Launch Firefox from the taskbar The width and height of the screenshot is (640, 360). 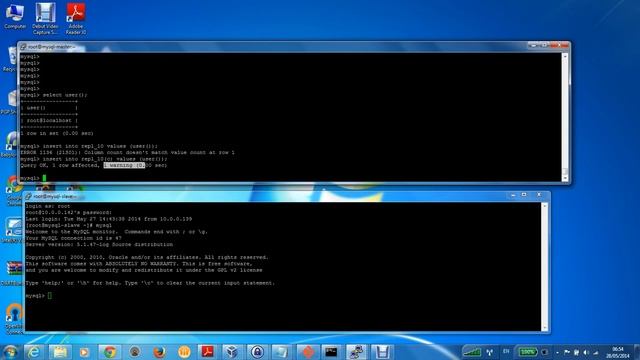click(x=159, y=352)
